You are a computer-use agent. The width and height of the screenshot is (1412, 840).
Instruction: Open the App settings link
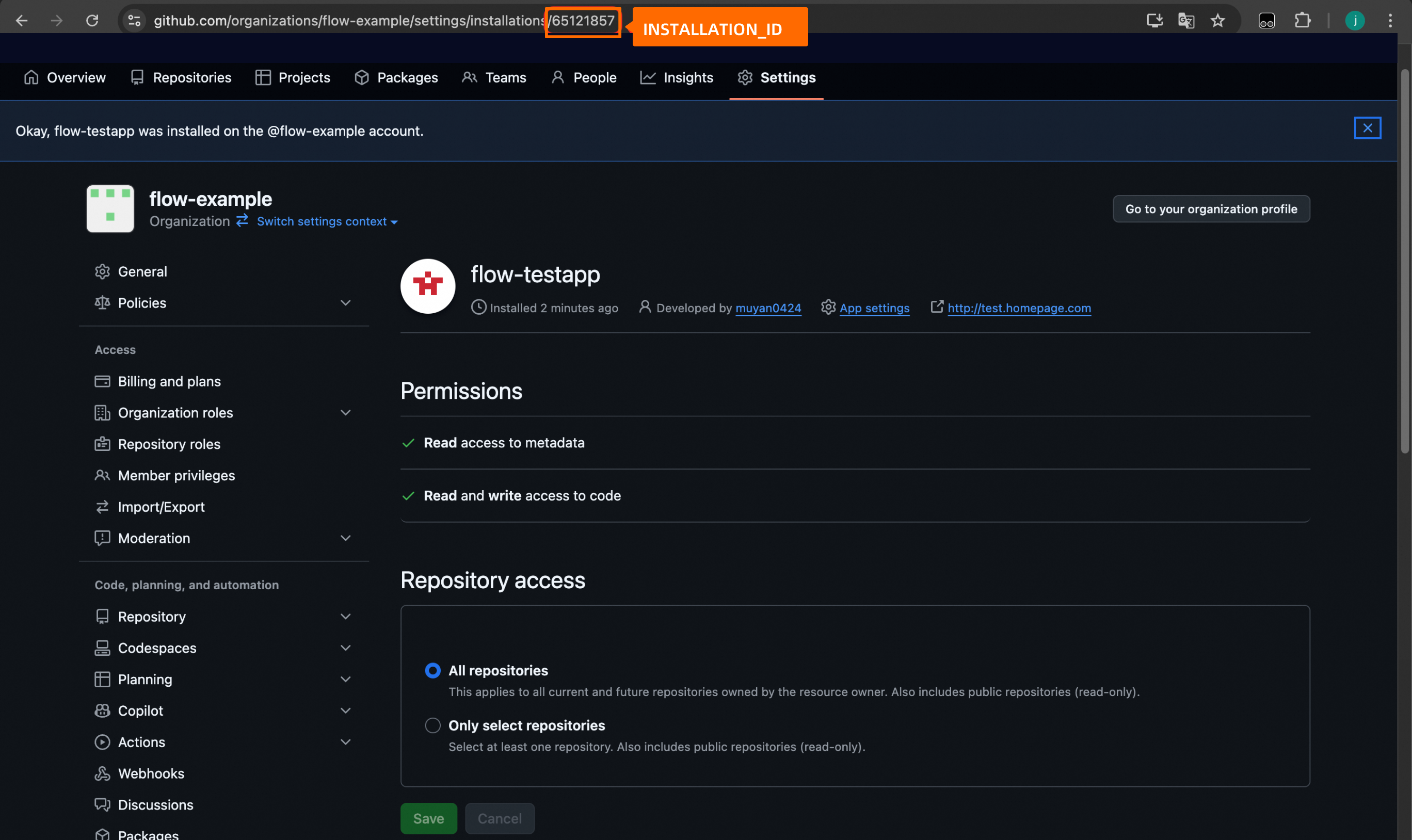pos(874,308)
